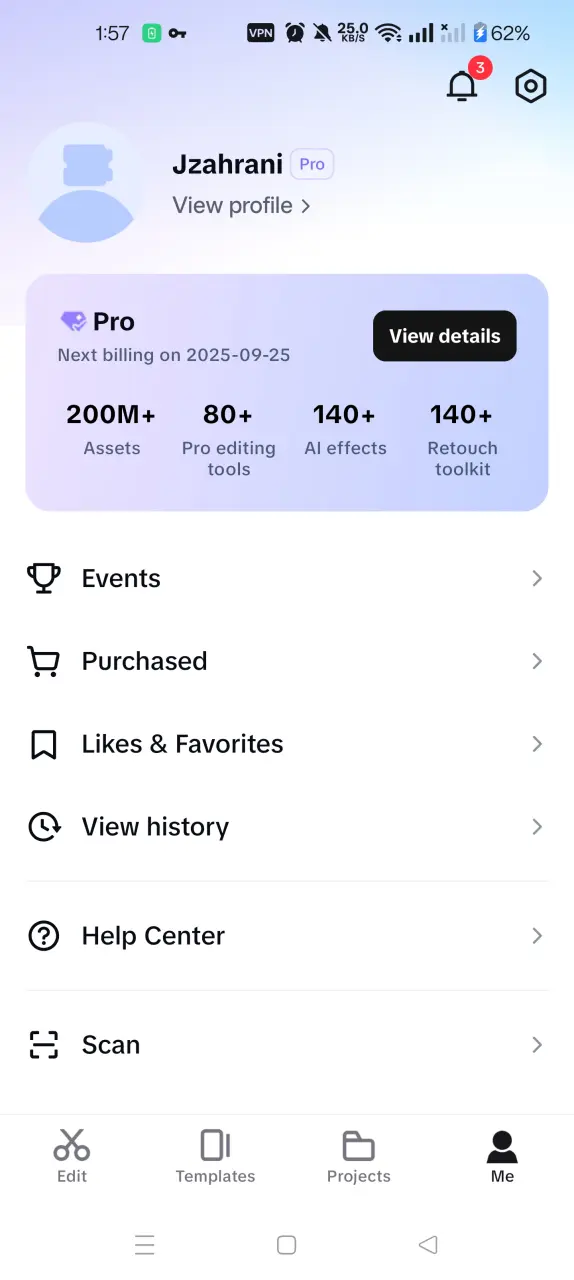The height and width of the screenshot is (1280, 574).
Task: Tap the profile avatar picture
Action: click(85, 183)
